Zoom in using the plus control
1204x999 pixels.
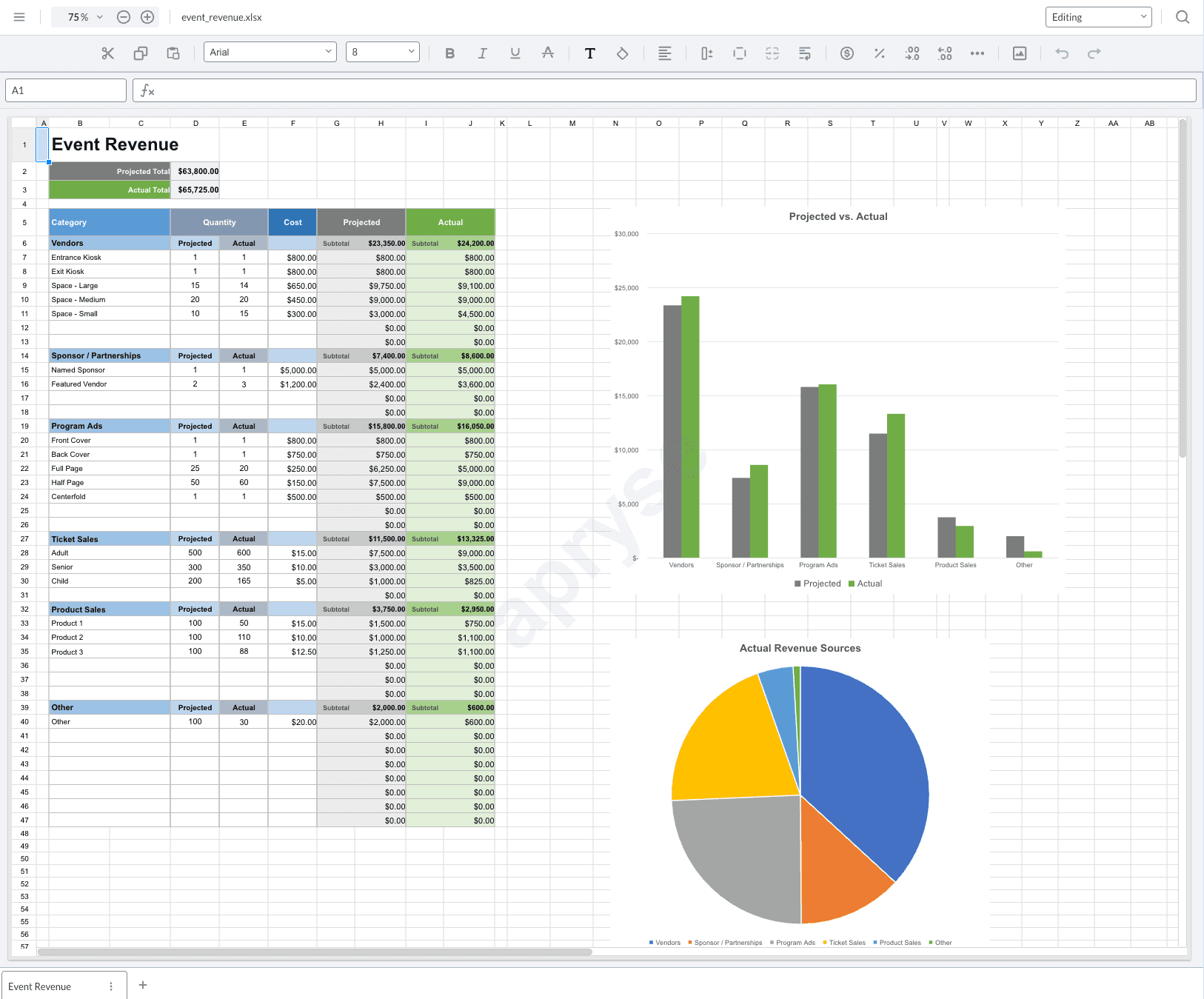point(147,16)
